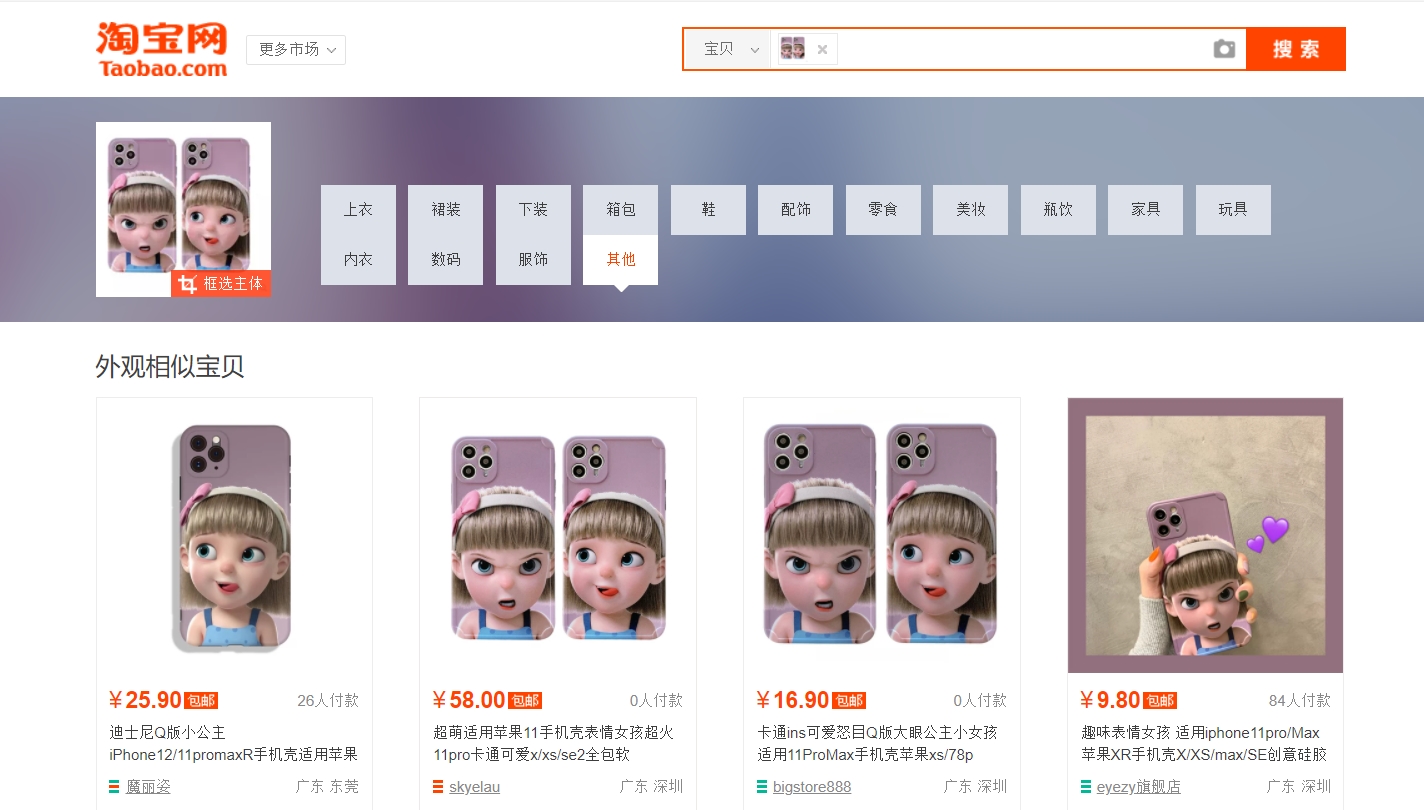Click the 84人付款 sales count
Image resolution: width=1424 pixels, height=810 pixels.
tap(1300, 701)
